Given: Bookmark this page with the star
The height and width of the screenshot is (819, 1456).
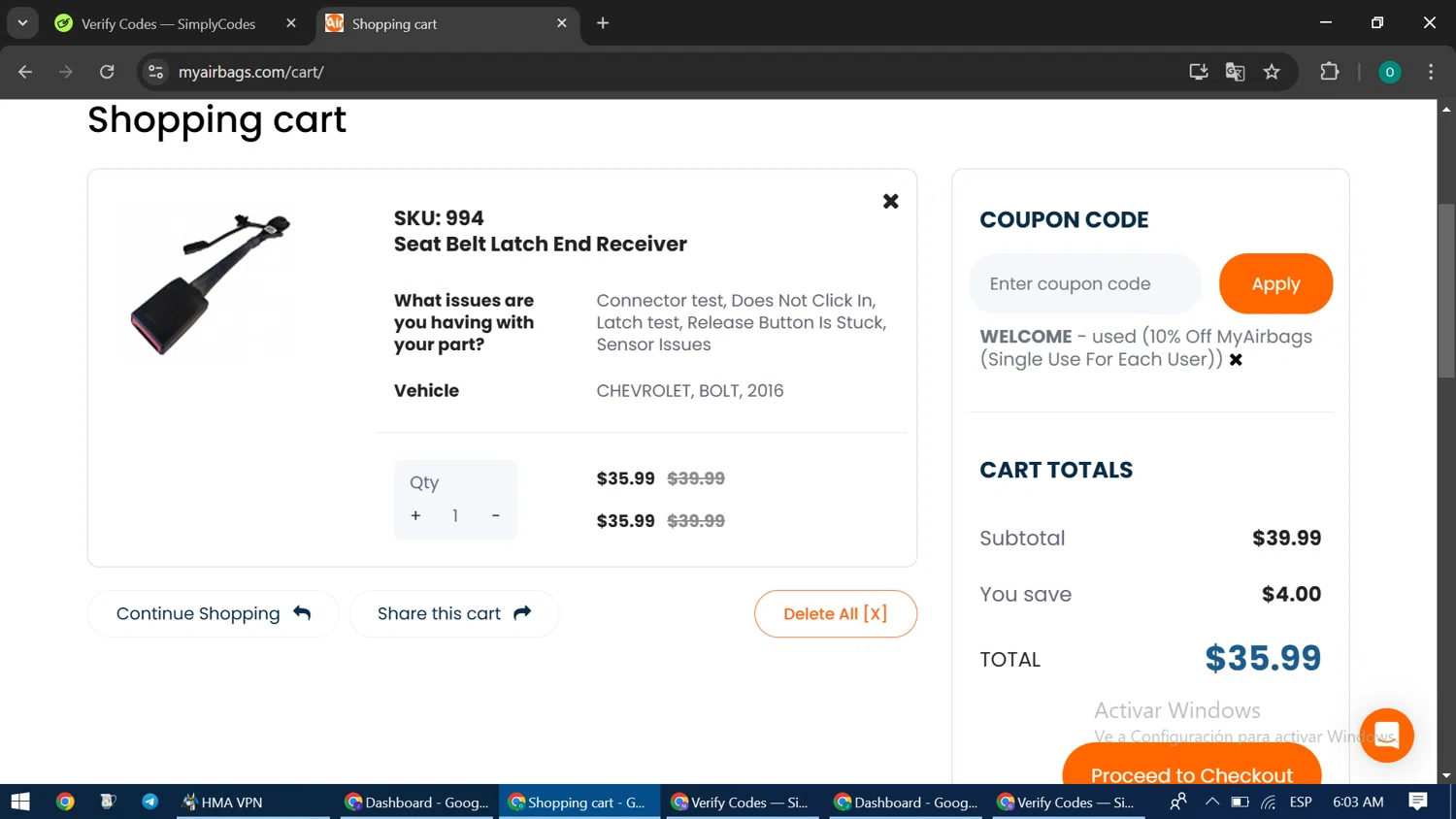Looking at the screenshot, I should click(x=1272, y=72).
